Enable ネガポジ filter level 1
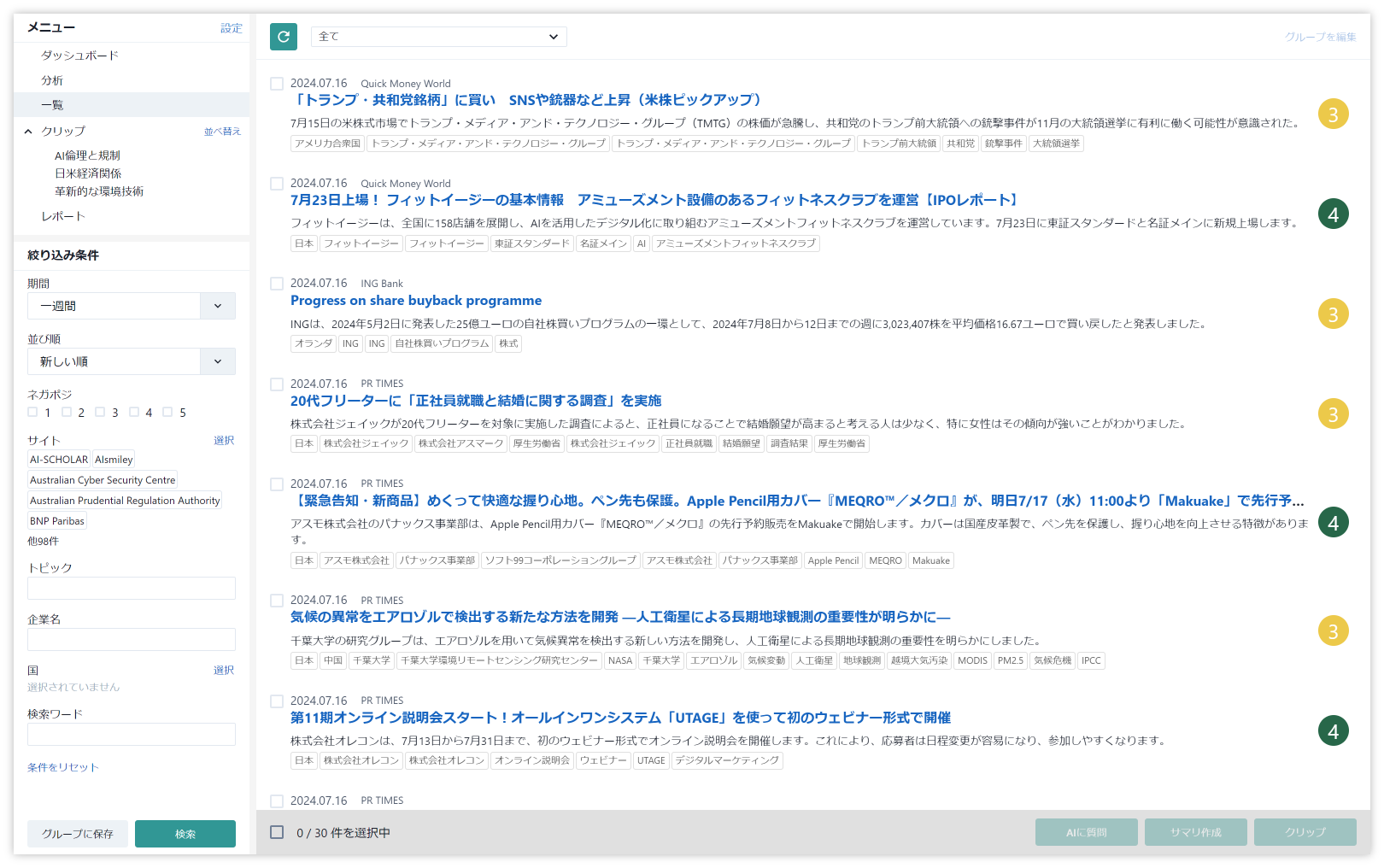Viewport: 1384px width, 868px height. pyautogui.click(x=32, y=412)
